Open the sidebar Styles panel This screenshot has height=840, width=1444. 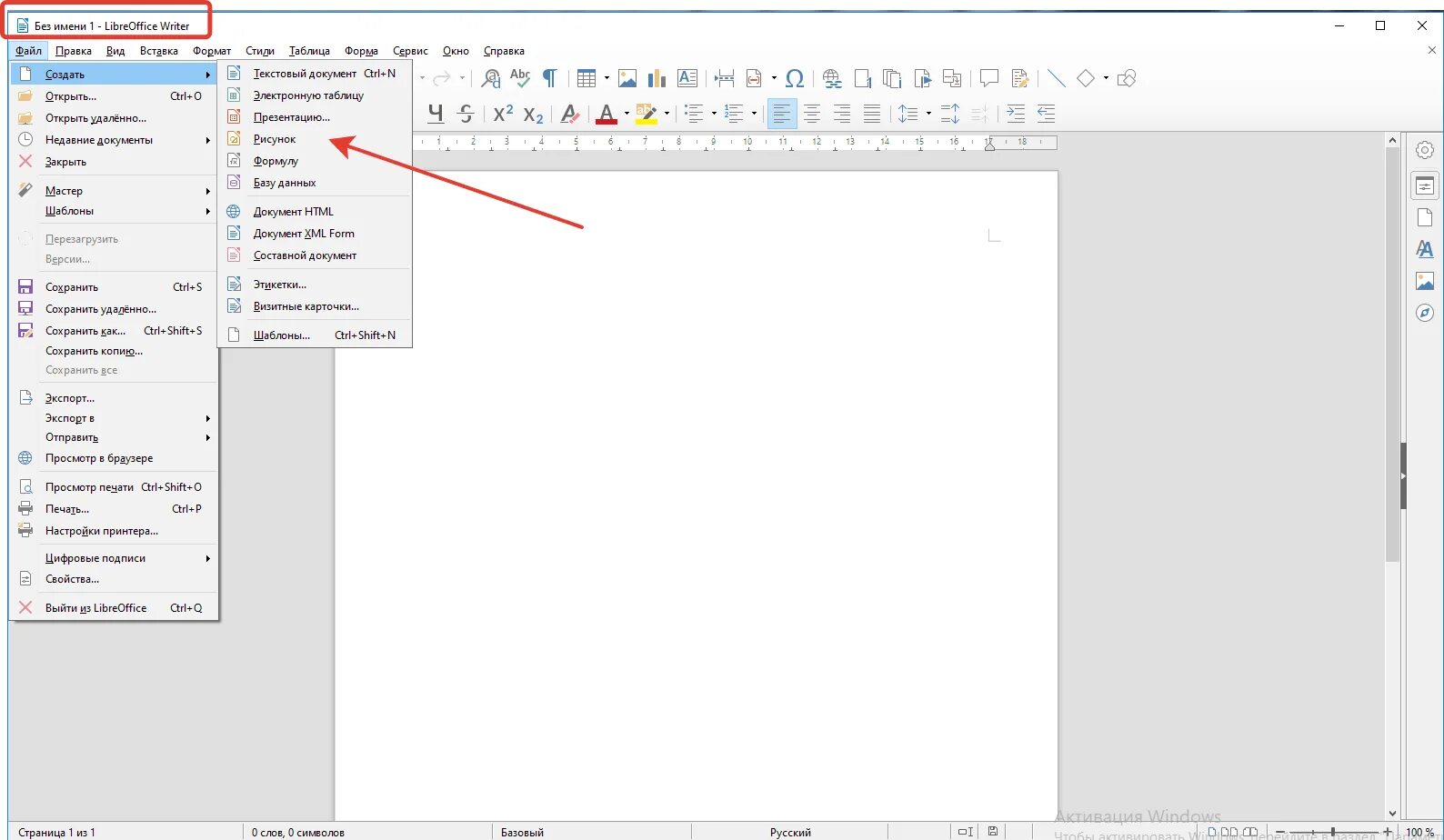pos(1425,249)
